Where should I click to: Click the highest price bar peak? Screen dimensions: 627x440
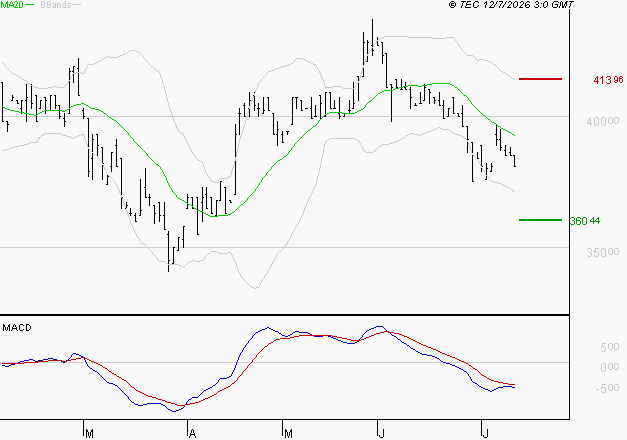(x=373, y=20)
